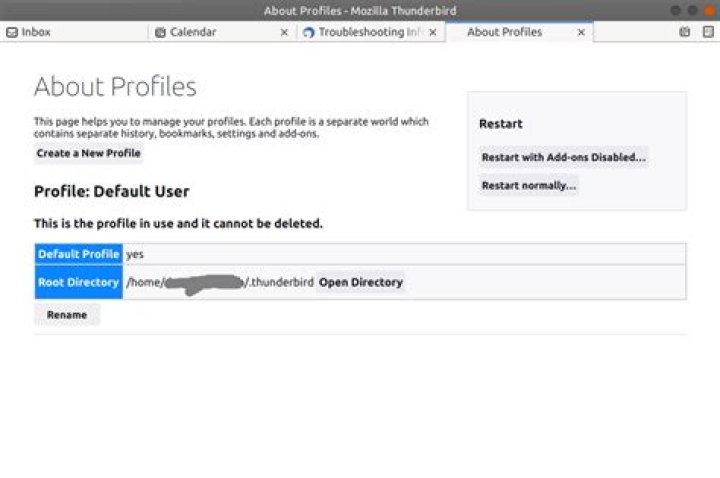The height and width of the screenshot is (478, 720).
Task: Click the 'yes' default profile value
Action: click(x=135, y=254)
